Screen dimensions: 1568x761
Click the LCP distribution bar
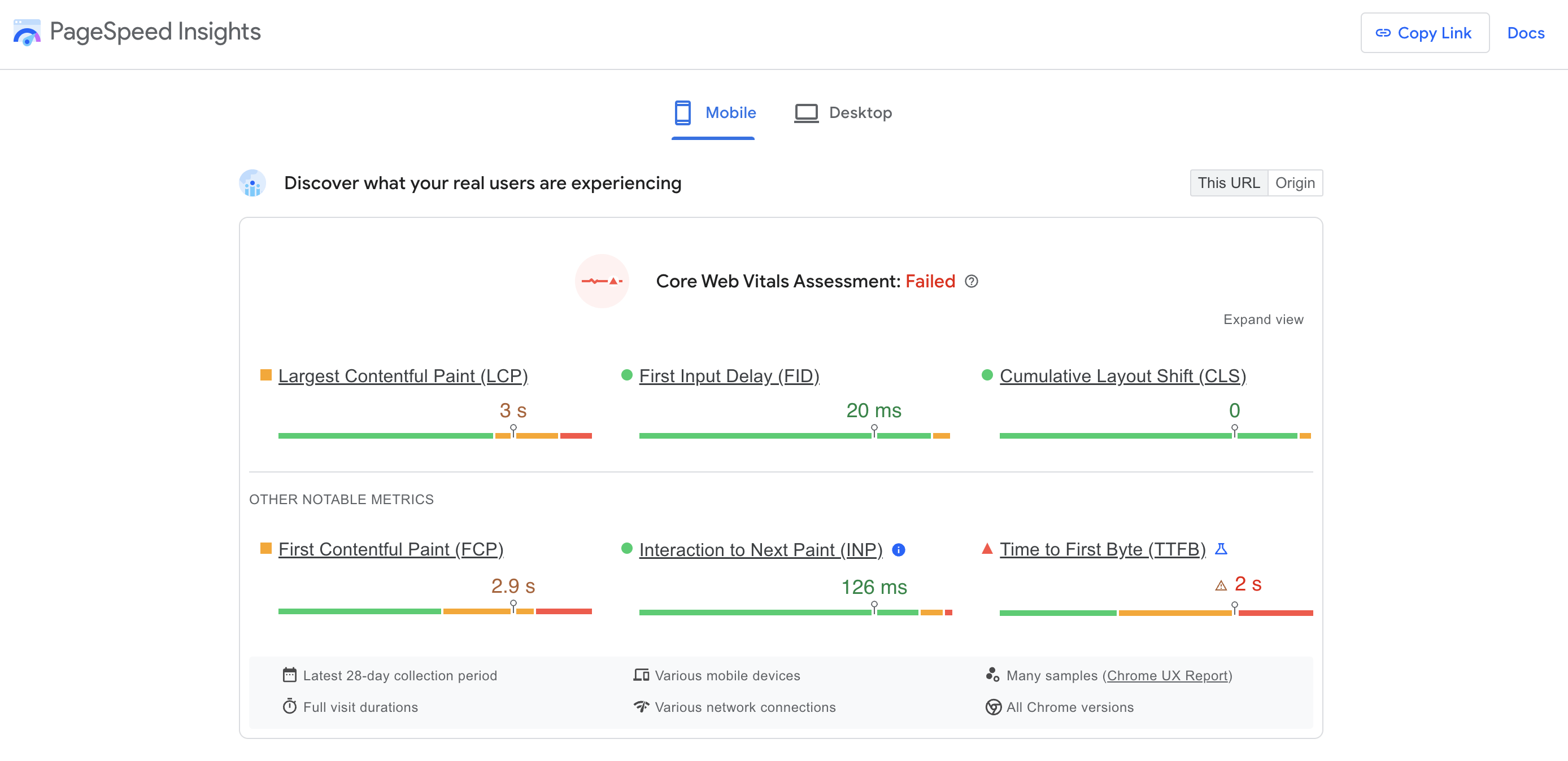(434, 436)
